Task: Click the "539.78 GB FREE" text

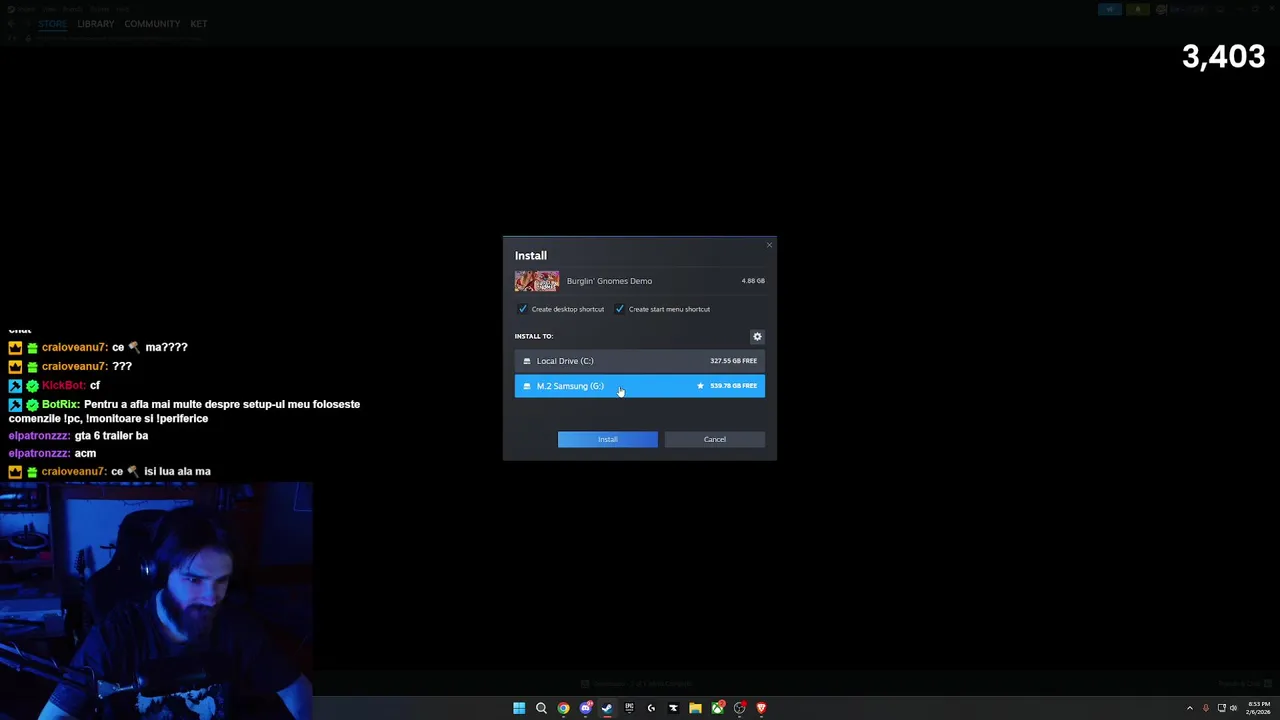Action: click(733, 386)
